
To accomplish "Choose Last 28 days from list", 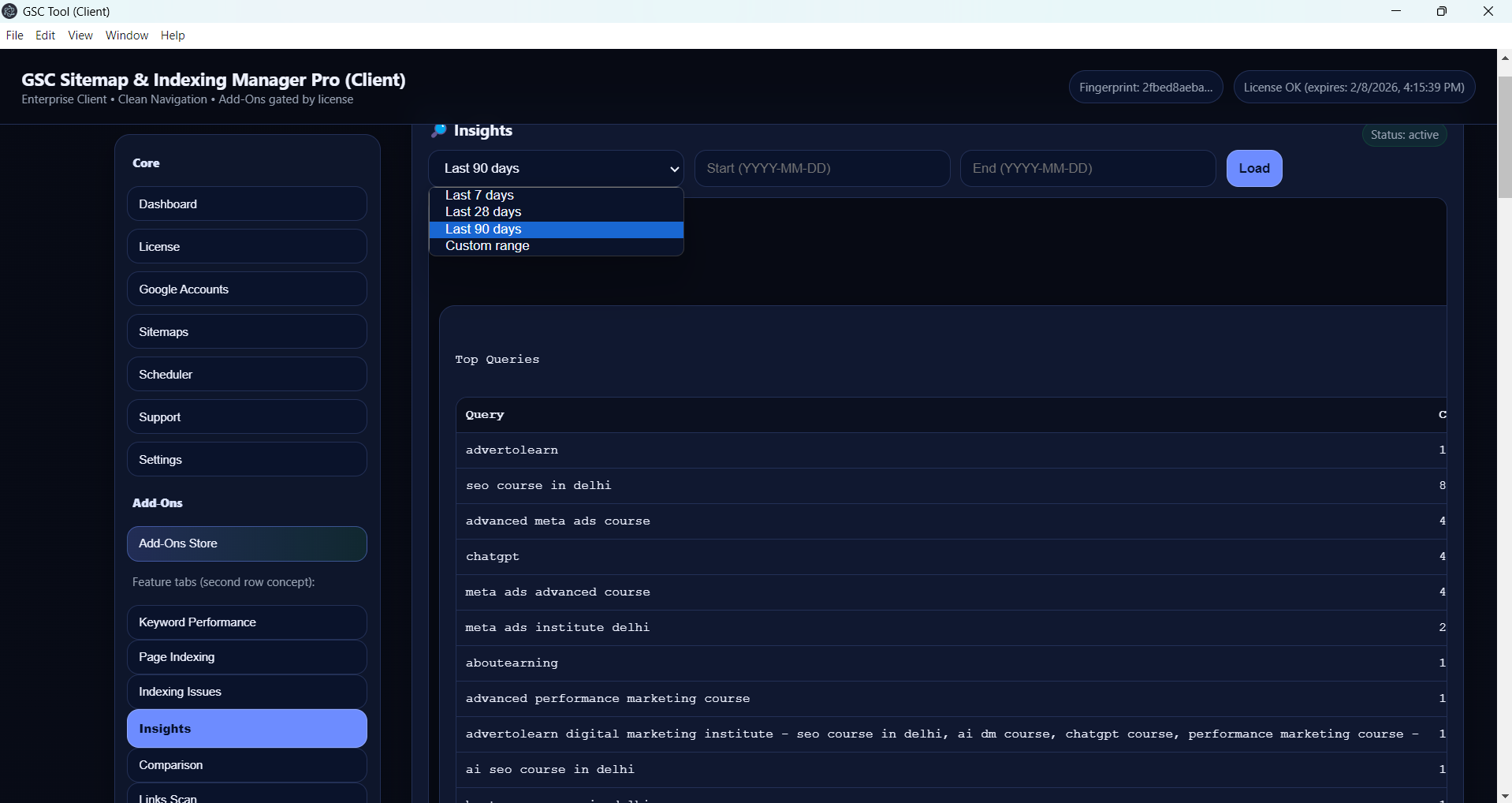I will (x=483, y=211).
